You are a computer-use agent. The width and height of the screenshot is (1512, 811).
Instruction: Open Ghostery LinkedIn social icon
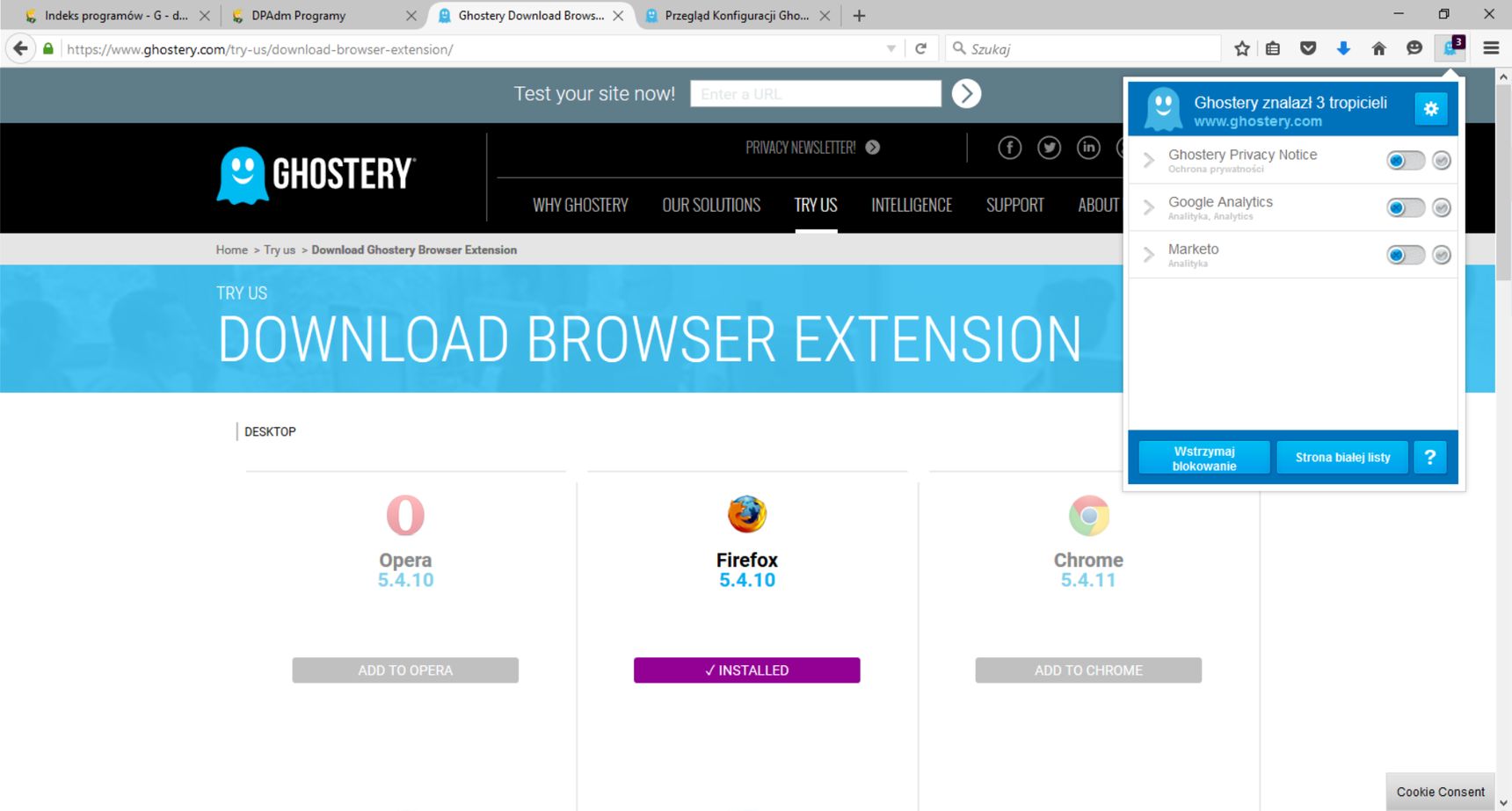pyautogui.click(x=1088, y=148)
